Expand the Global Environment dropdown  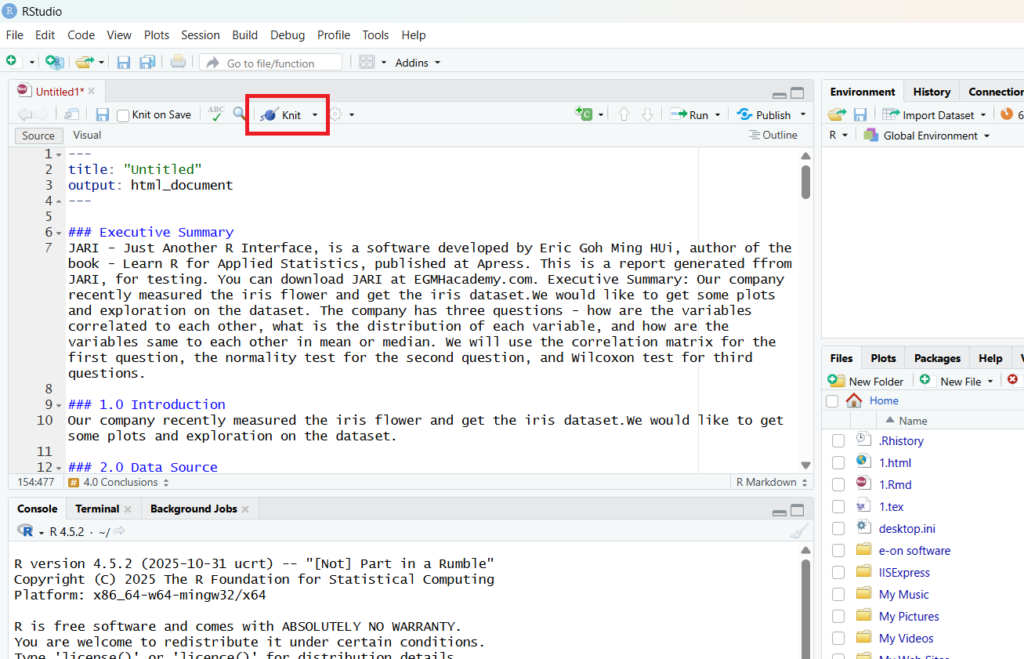(x=986, y=136)
